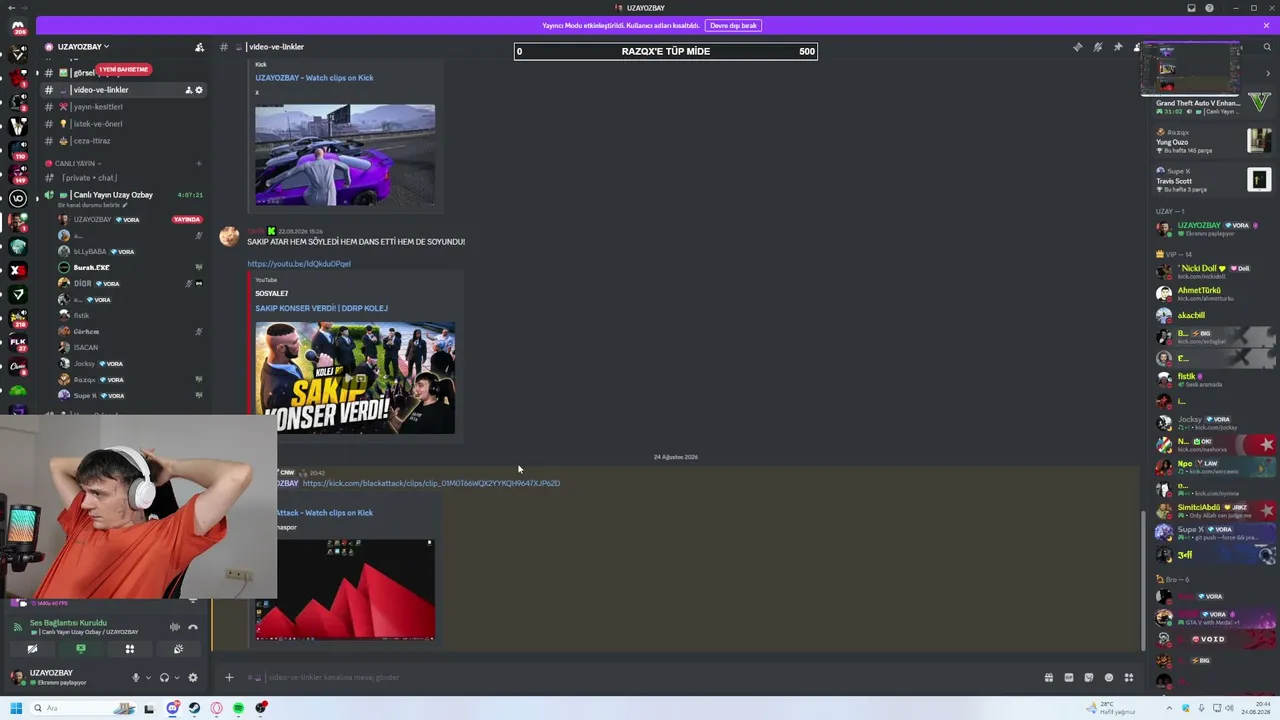Select the video-ve-linkler channel
Image resolution: width=1280 pixels, height=720 pixels.
pyautogui.click(x=124, y=90)
